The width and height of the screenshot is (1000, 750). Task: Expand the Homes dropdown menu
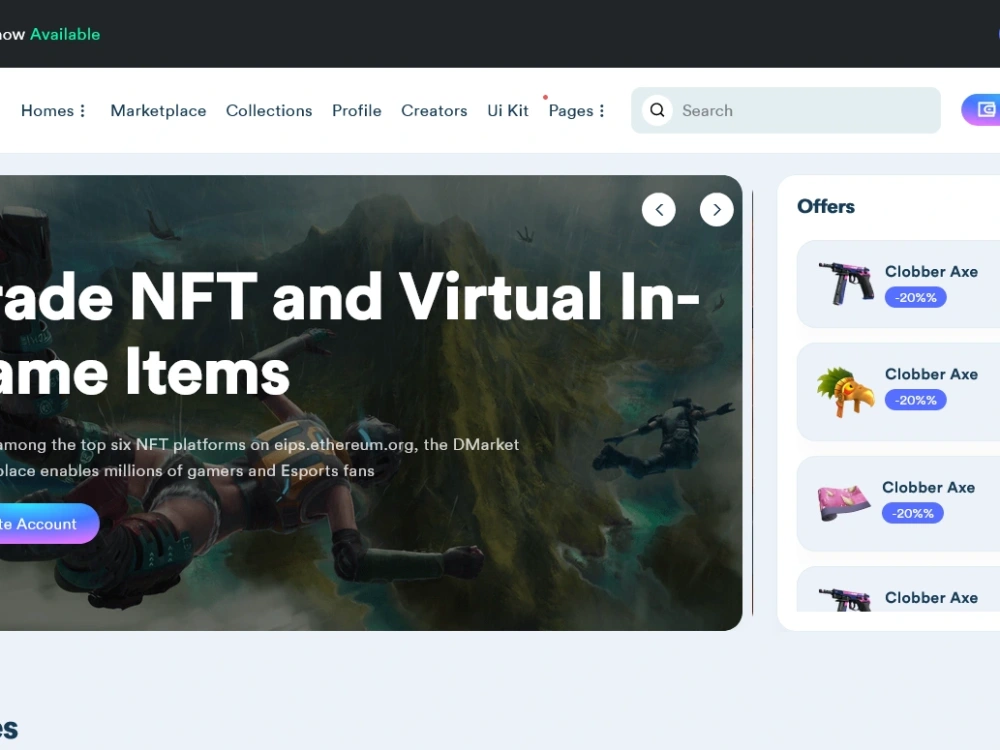click(x=54, y=111)
